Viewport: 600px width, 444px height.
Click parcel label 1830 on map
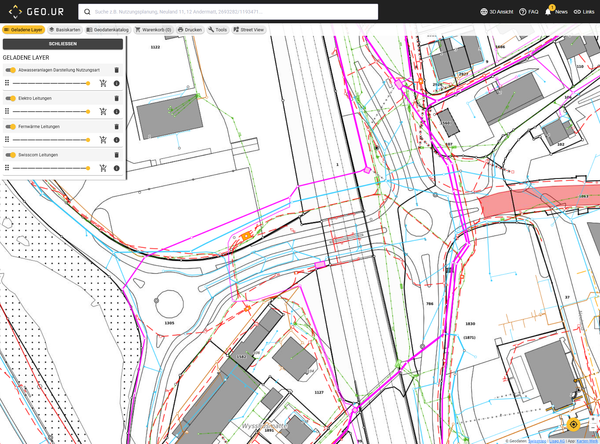[x=470, y=324]
